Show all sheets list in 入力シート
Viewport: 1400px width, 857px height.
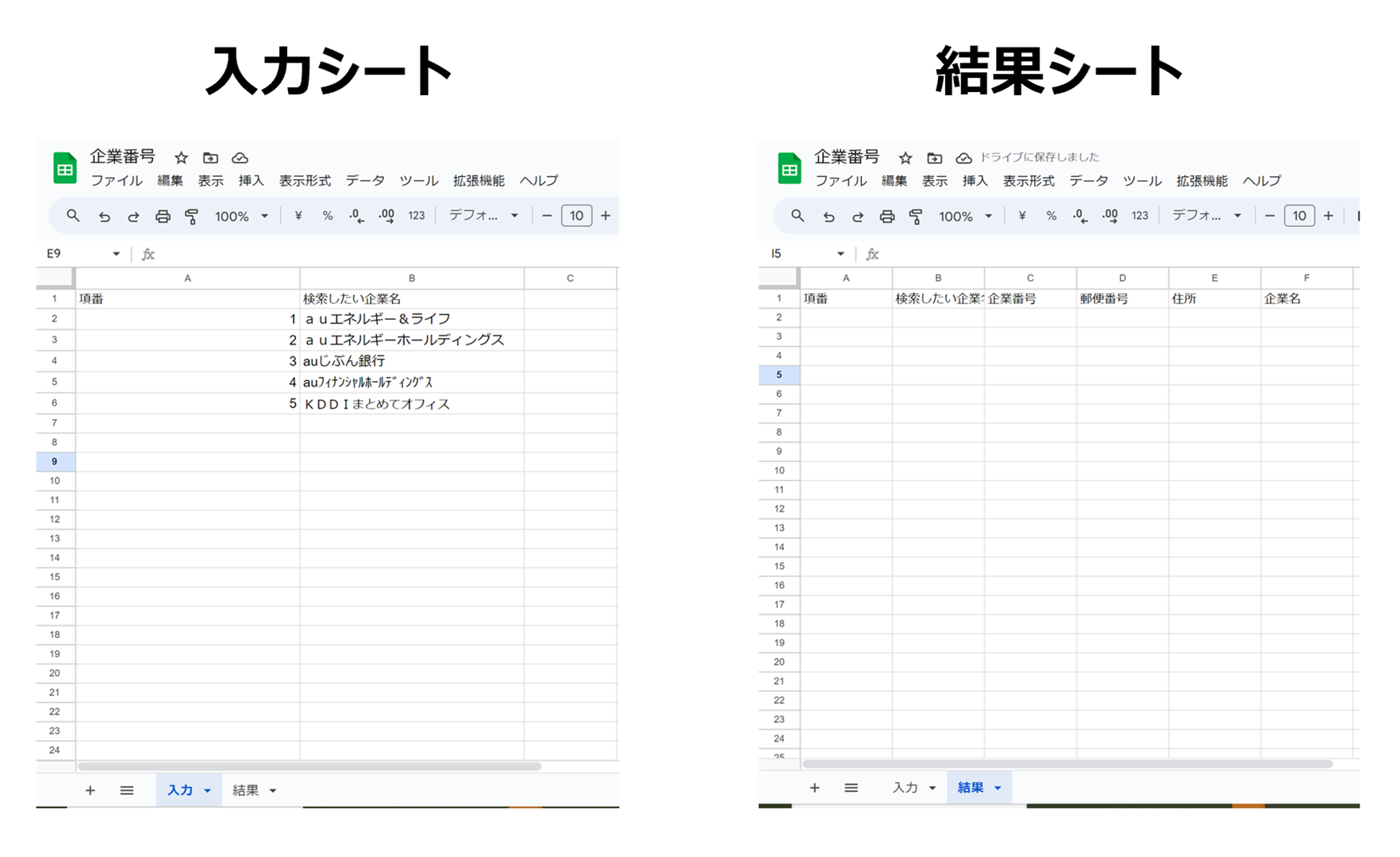pyautogui.click(x=127, y=790)
